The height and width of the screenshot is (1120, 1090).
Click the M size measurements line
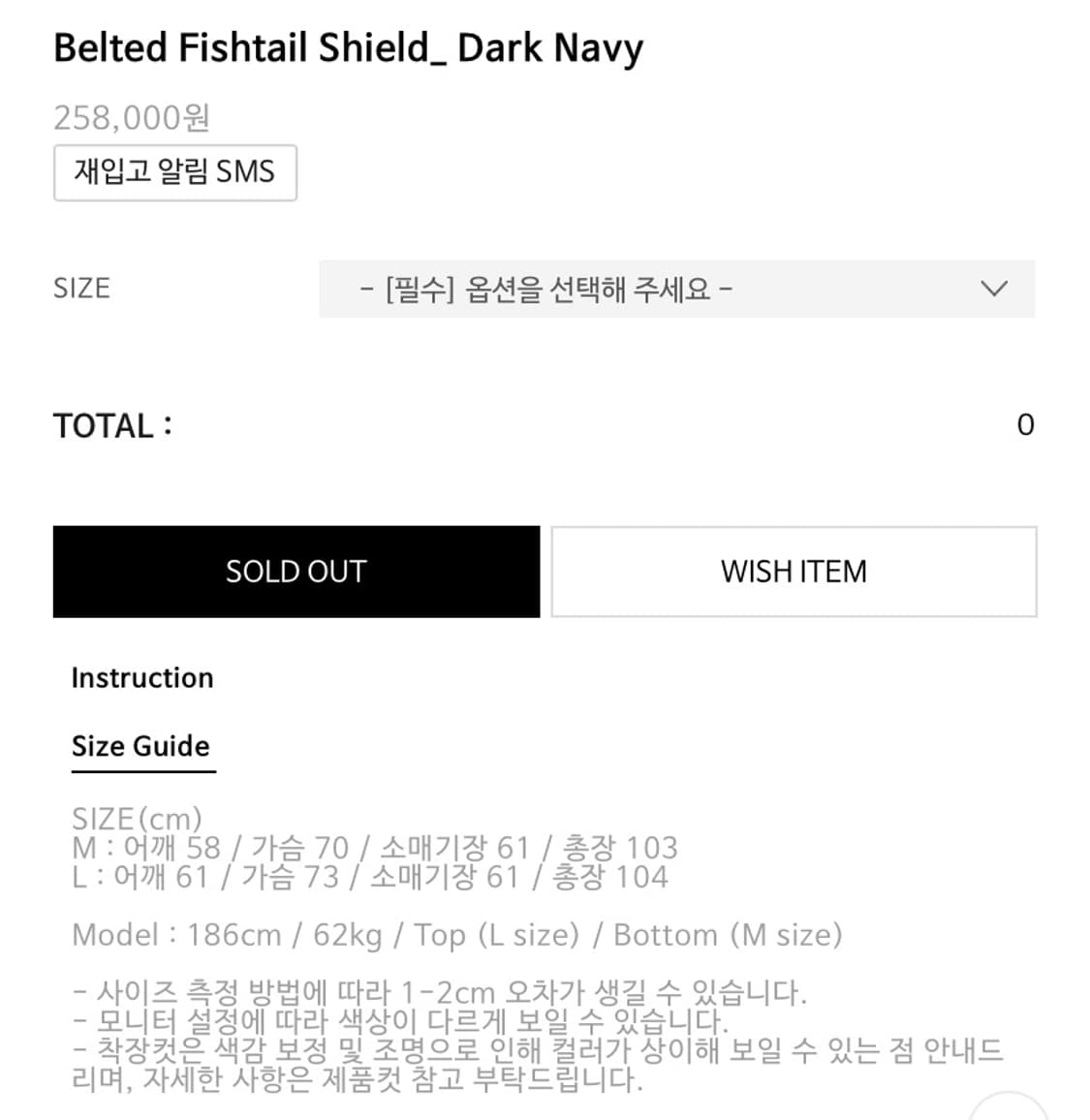374,848
